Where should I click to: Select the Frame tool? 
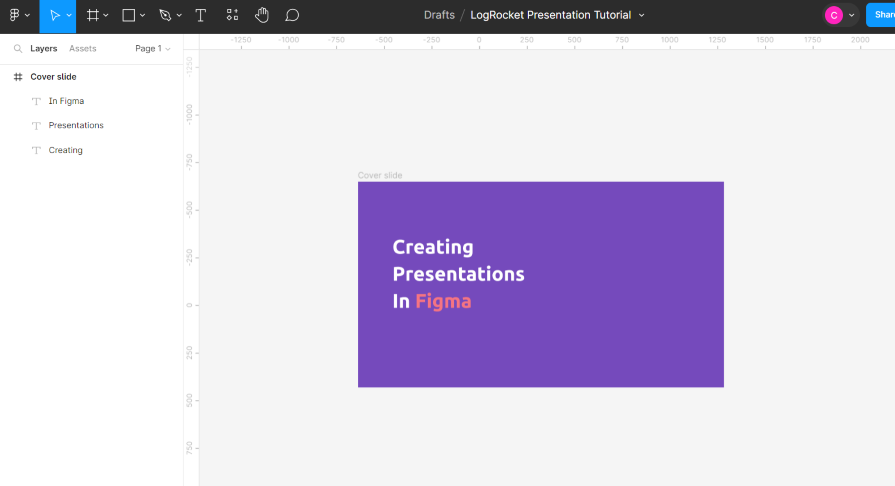(92, 15)
